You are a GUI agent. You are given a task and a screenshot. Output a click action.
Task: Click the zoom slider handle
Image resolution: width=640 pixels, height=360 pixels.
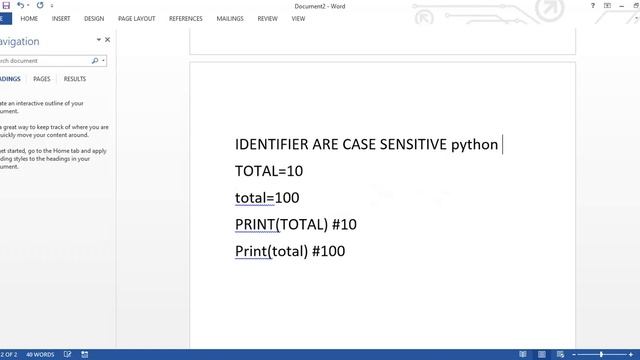click(601, 354)
